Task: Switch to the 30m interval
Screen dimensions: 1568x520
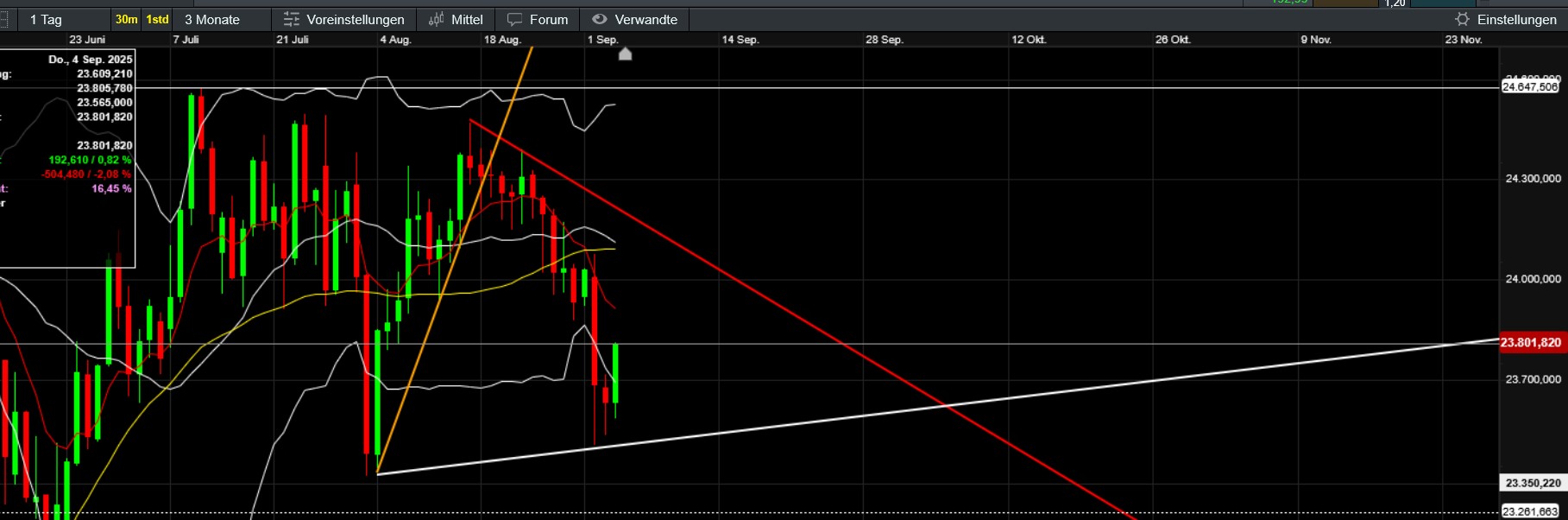Action: tap(126, 19)
